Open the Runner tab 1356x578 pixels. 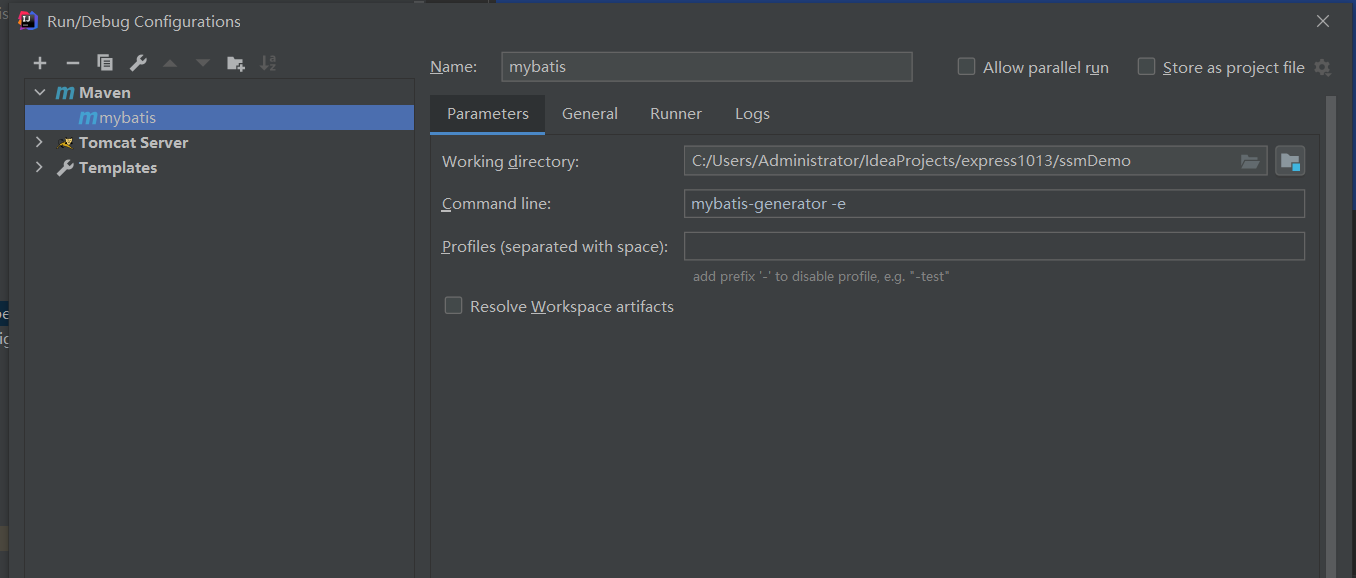point(676,114)
